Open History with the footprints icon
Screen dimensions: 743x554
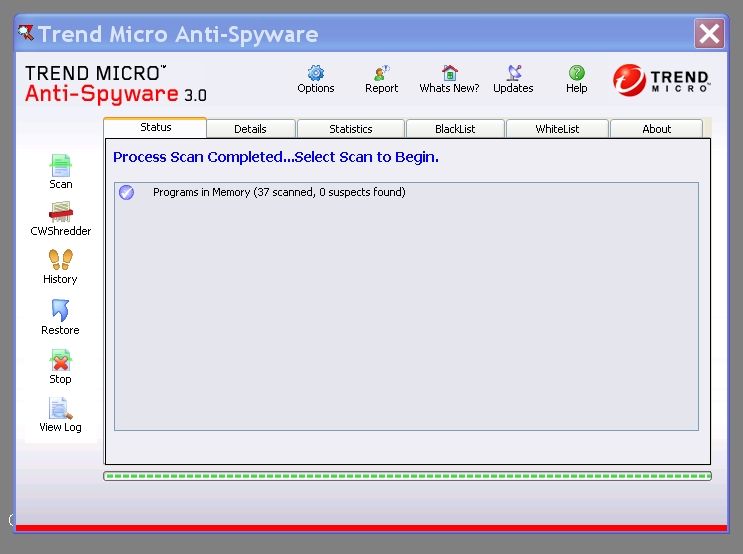point(61,259)
